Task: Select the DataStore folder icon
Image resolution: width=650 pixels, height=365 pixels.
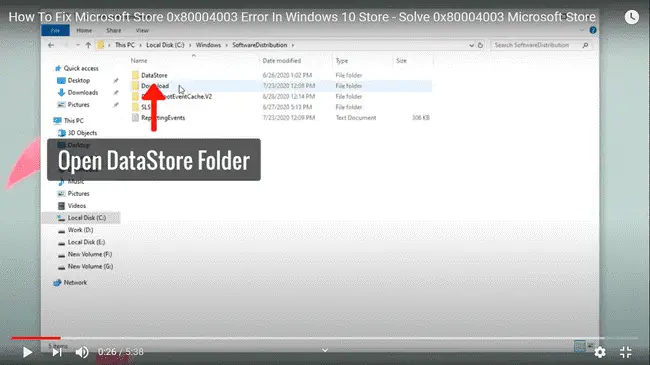Action: pos(135,75)
